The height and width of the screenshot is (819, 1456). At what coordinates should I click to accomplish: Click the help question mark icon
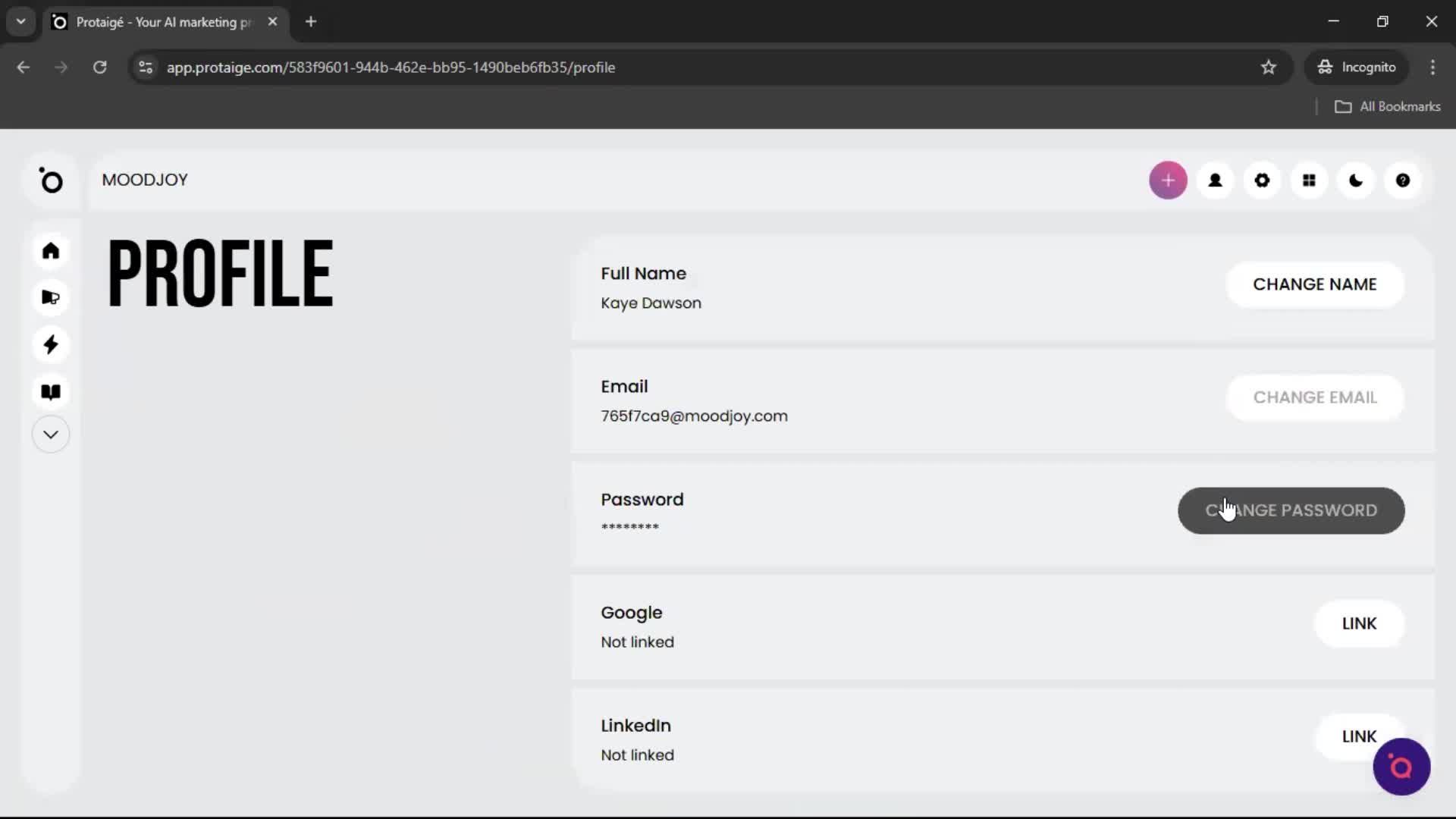click(1403, 180)
